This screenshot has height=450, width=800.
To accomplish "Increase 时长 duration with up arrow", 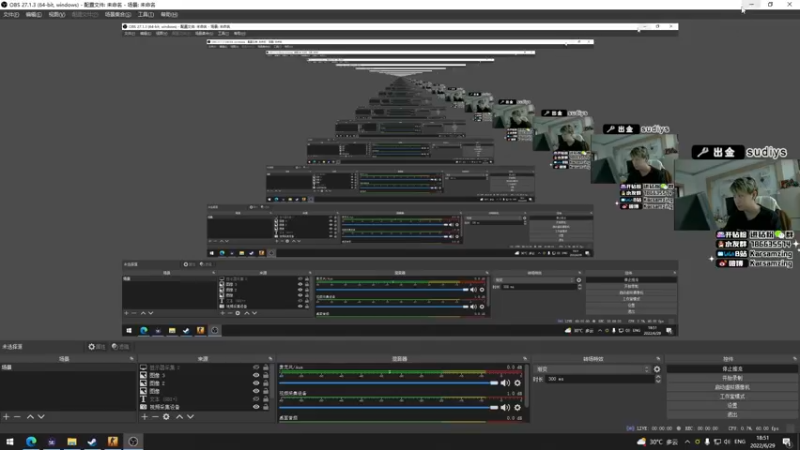I will (658, 377).
